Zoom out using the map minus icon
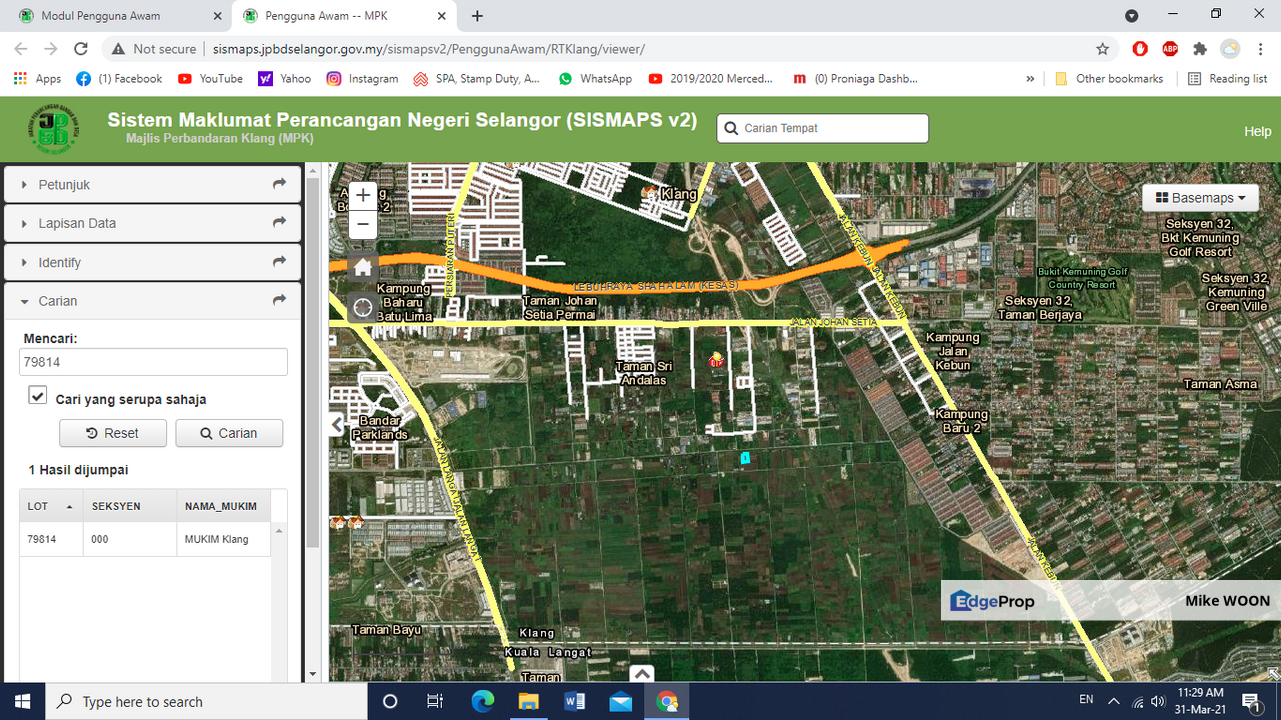Screen dimensions: 1281x720 362,224
